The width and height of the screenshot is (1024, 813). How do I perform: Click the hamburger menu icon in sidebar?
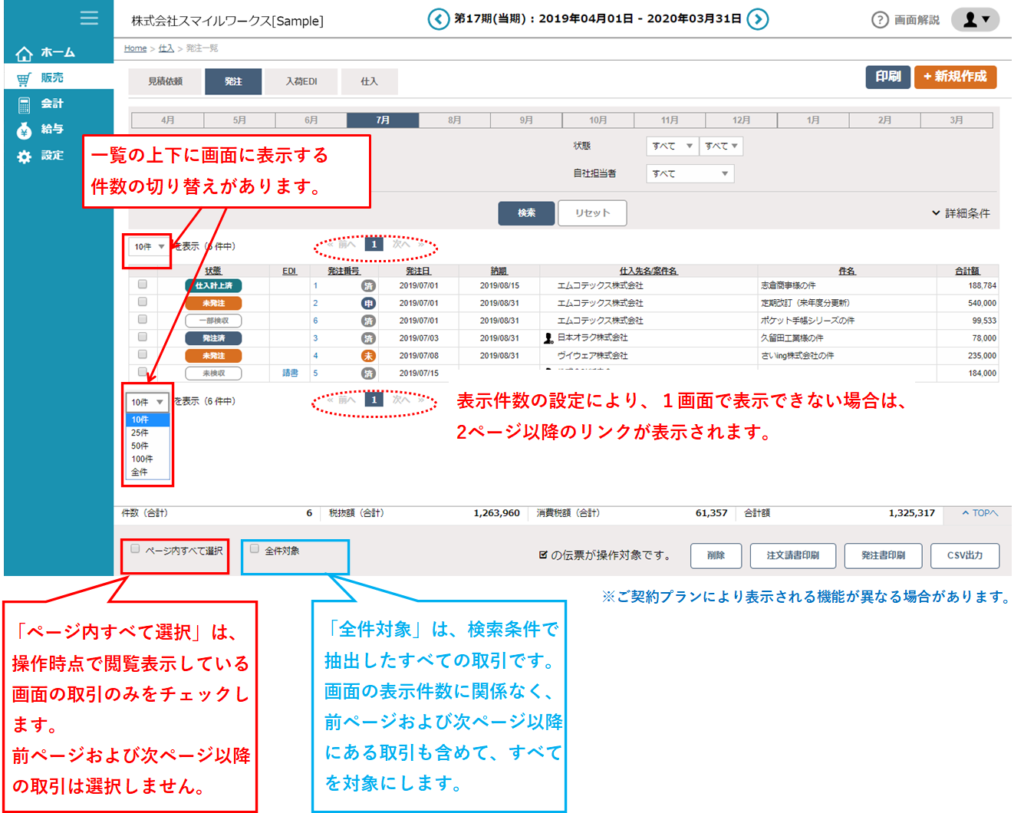click(x=89, y=17)
